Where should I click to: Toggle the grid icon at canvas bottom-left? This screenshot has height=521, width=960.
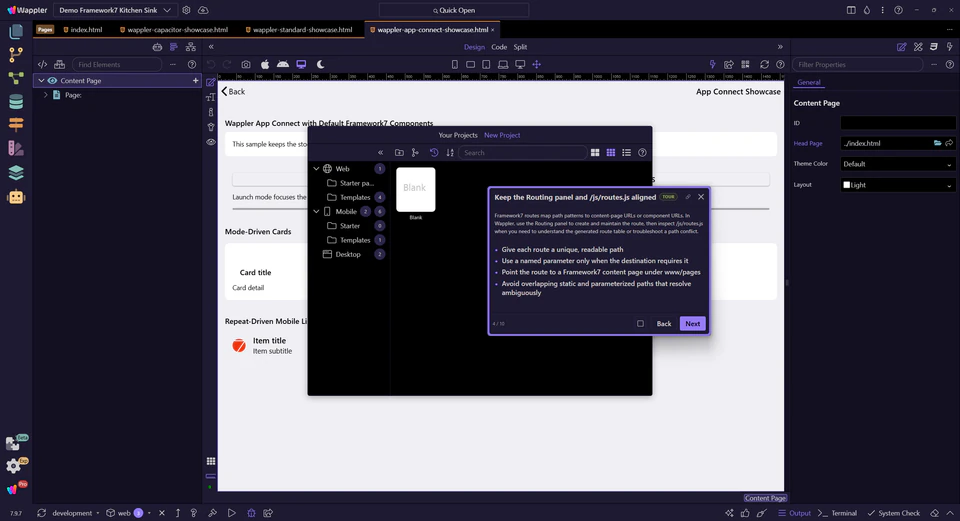[211, 461]
